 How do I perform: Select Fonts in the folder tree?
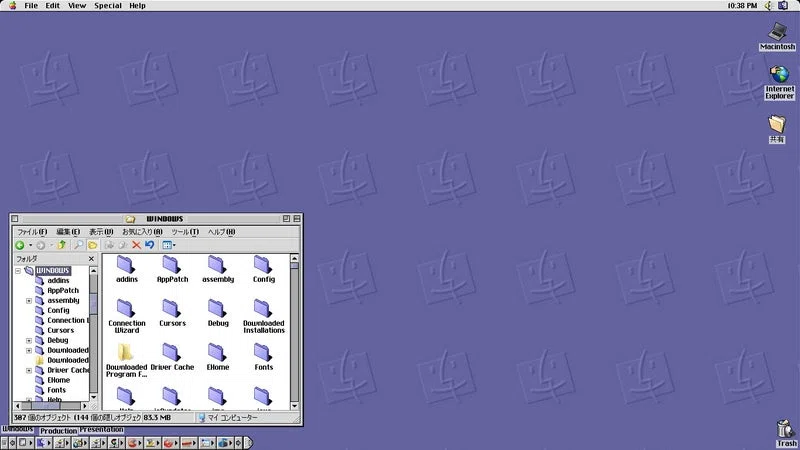(x=57, y=390)
